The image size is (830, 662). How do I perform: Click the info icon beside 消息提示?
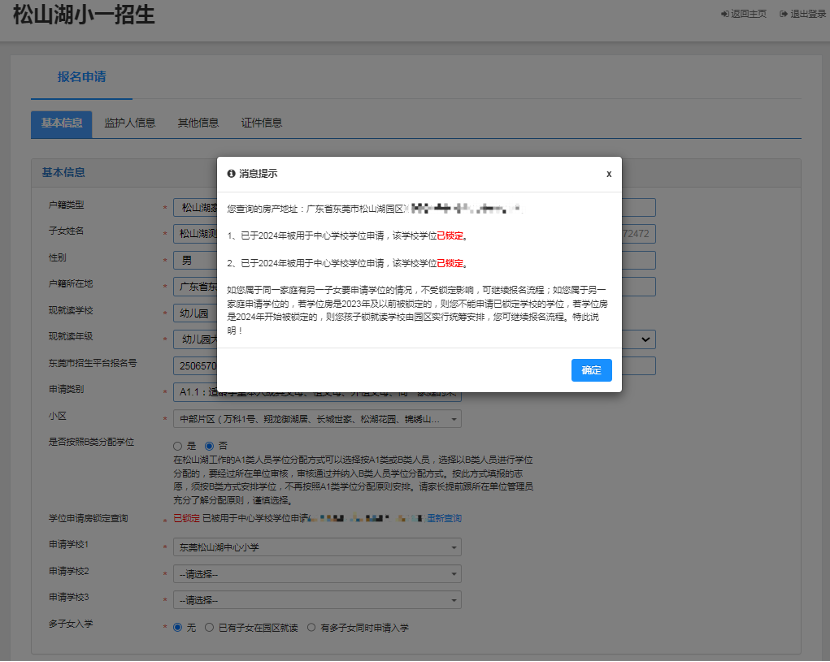pyautogui.click(x=231, y=173)
